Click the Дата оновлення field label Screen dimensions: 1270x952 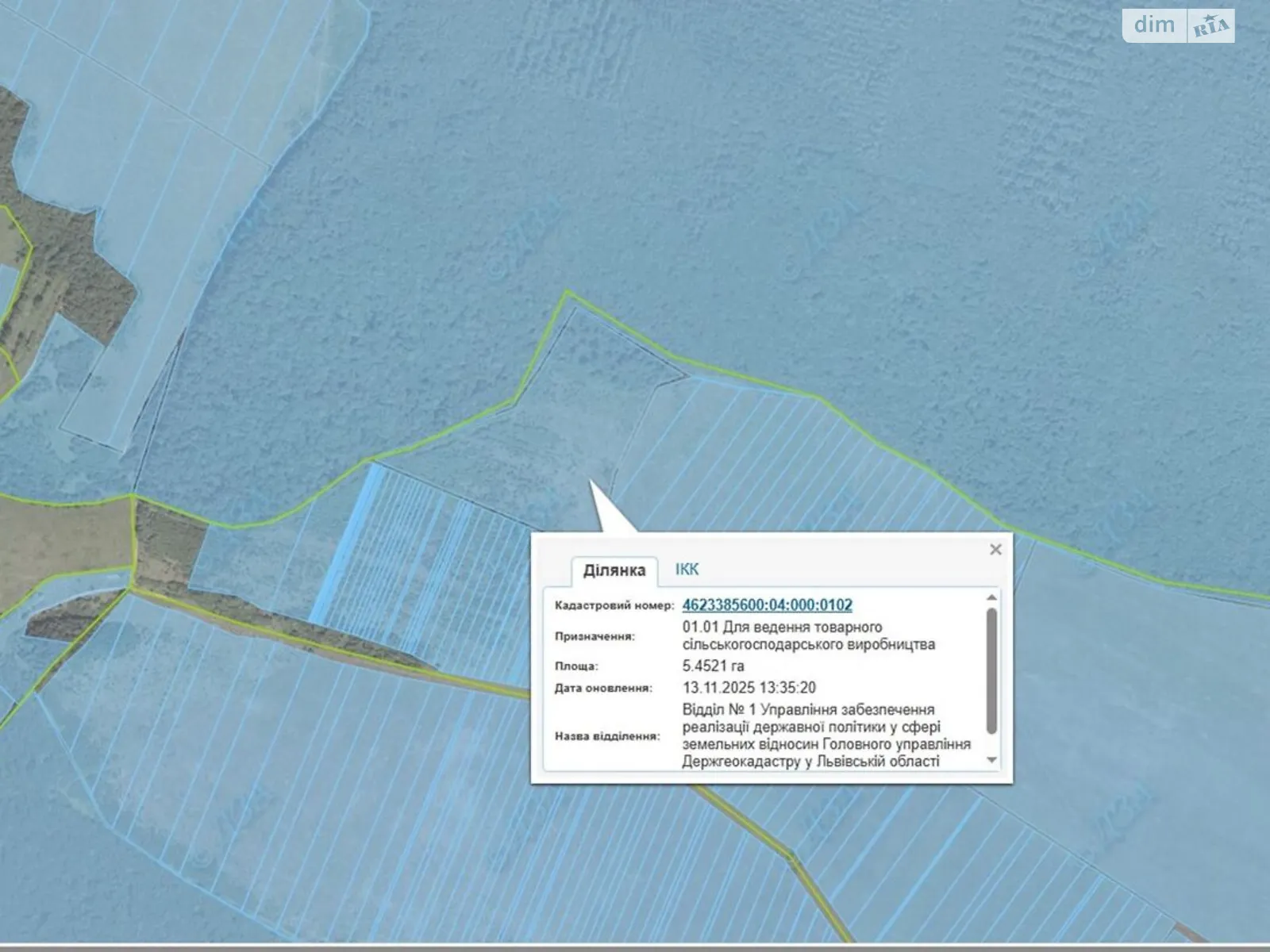click(x=602, y=689)
